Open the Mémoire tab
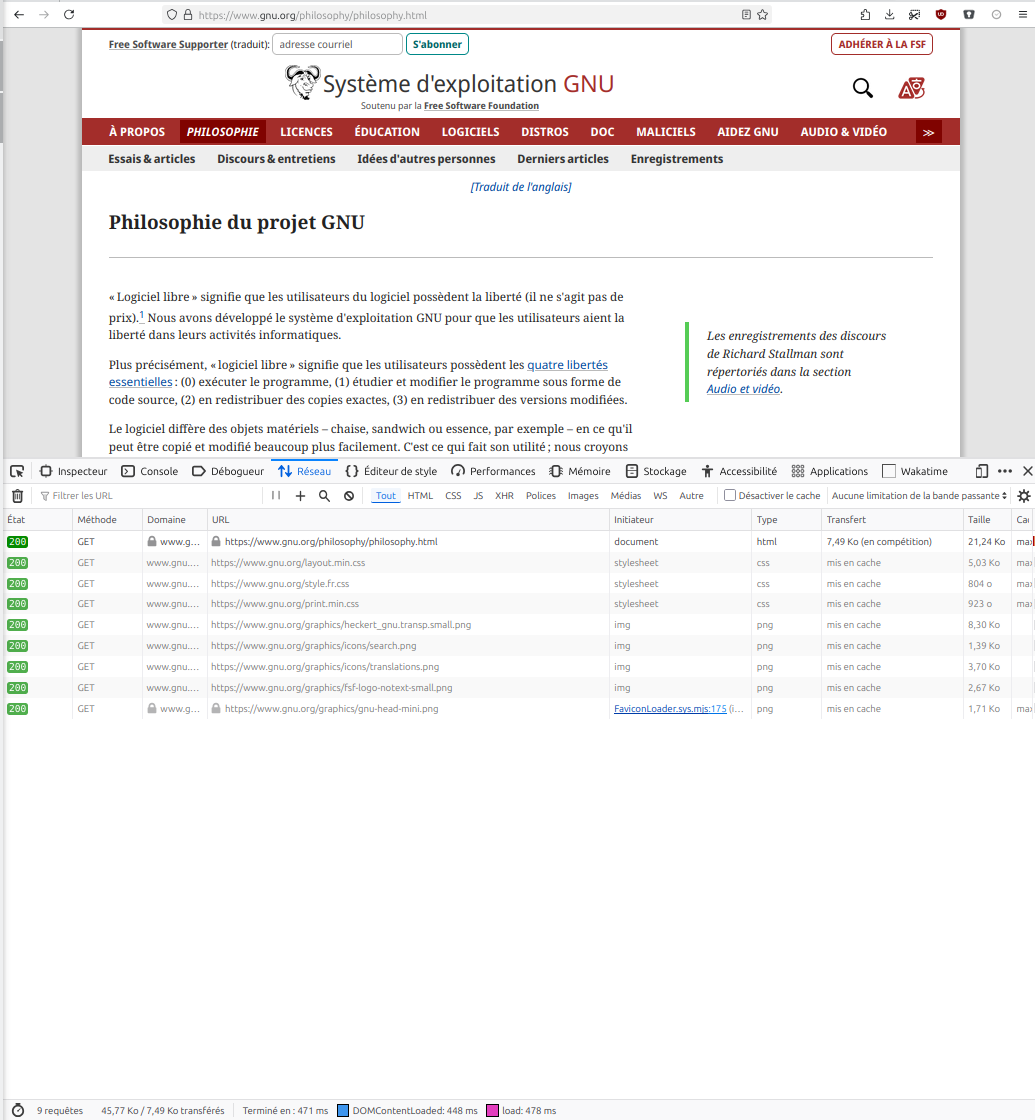The image size is (1035, 1120). pyautogui.click(x=579, y=471)
